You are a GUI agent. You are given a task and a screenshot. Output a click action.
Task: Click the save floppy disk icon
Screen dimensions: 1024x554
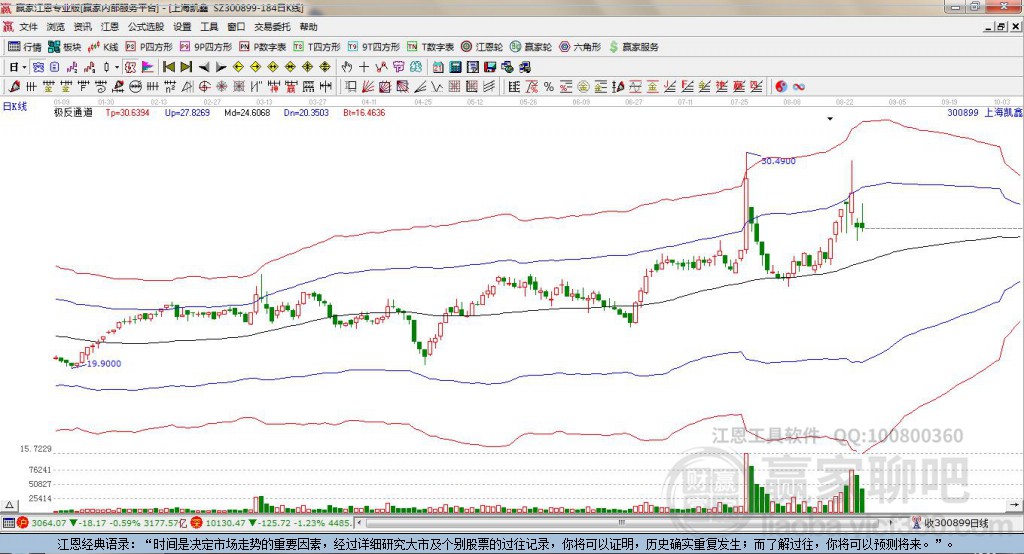point(490,67)
